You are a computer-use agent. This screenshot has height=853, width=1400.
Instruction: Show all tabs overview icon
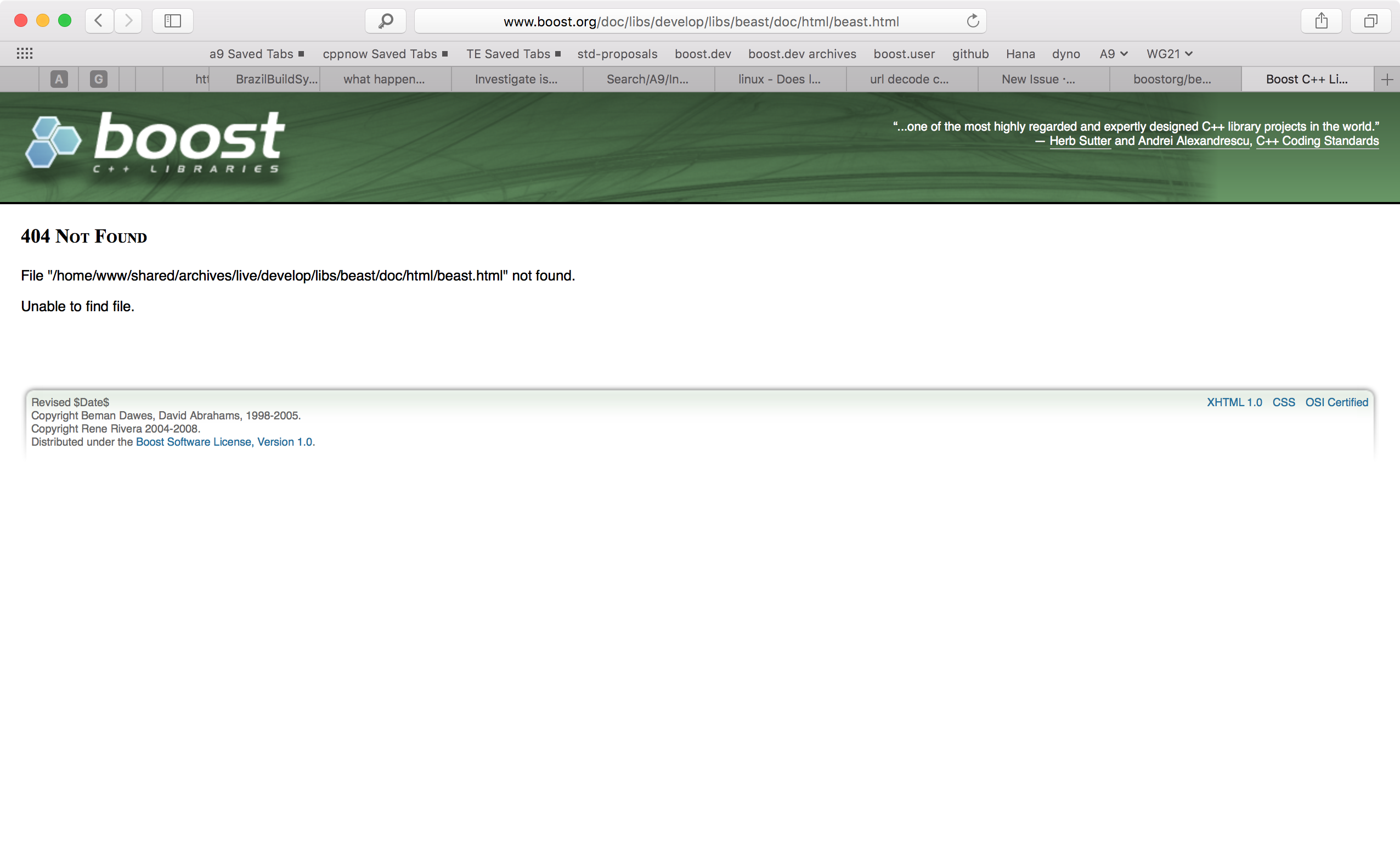(x=1370, y=21)
